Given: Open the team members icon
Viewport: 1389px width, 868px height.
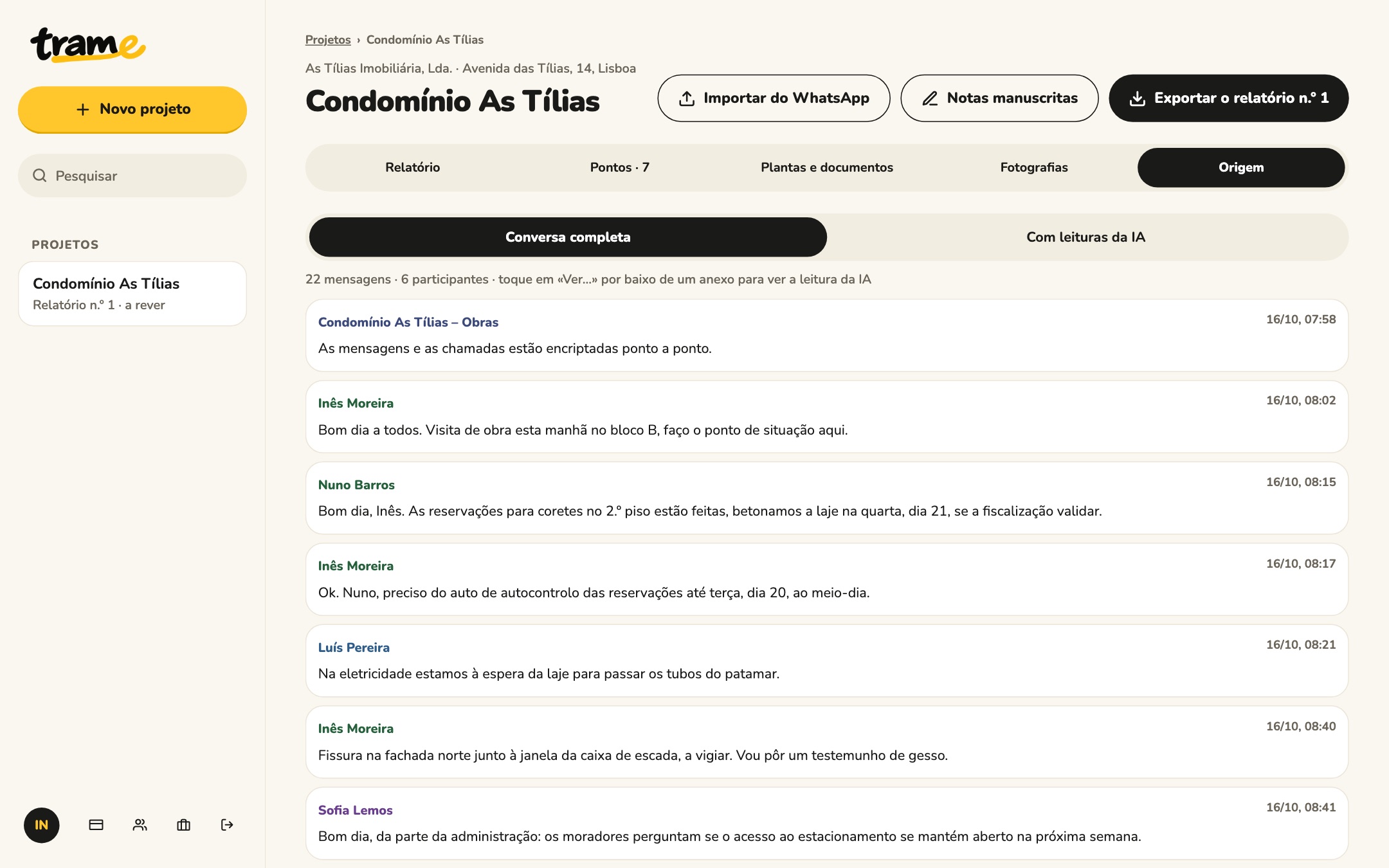Looking at the screenshot, I should click(x=140, y=825).
